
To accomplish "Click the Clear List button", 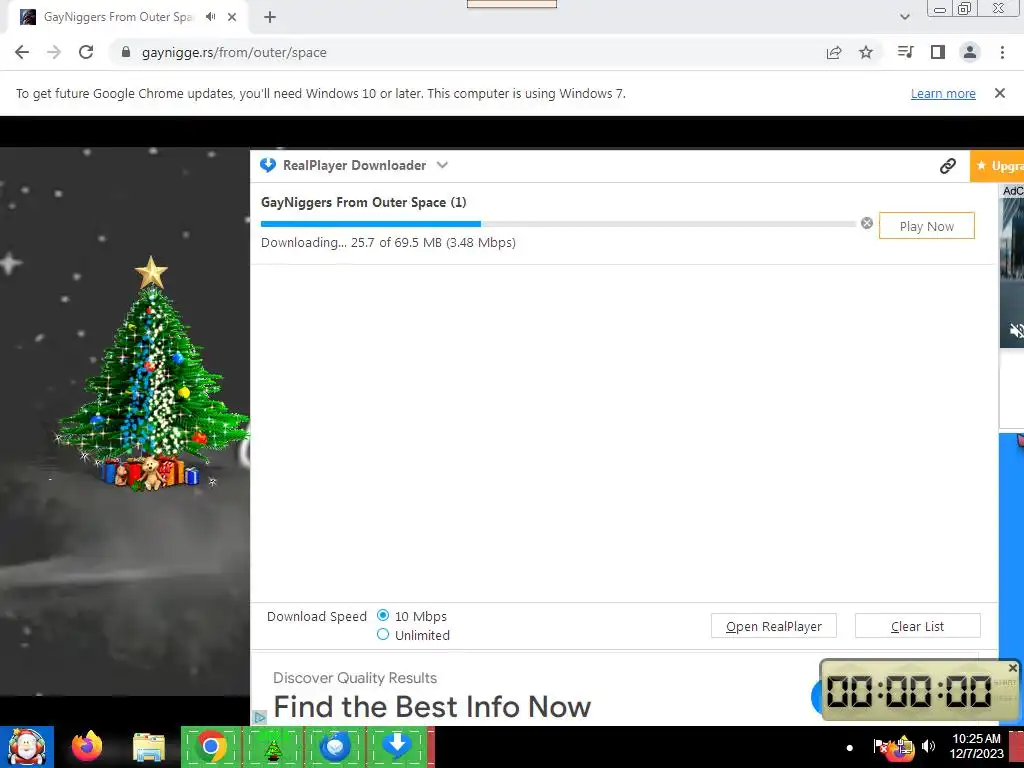I will 918,626.
